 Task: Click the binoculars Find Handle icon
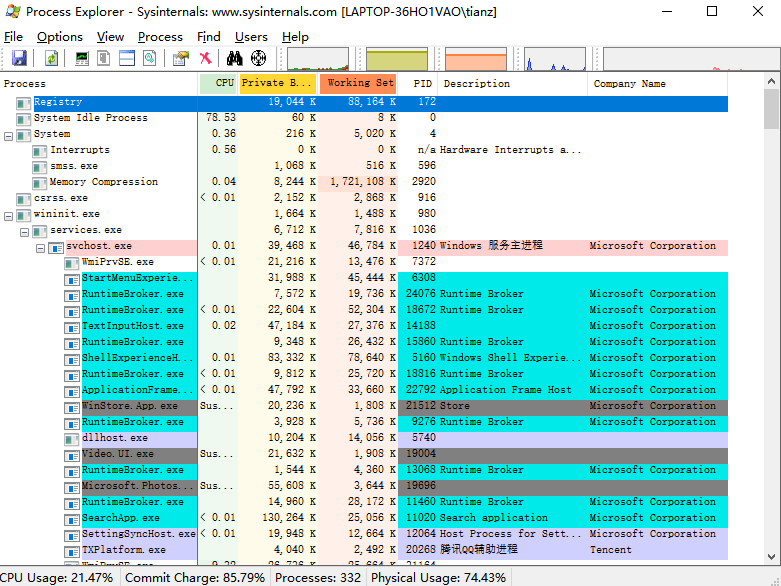235,58
